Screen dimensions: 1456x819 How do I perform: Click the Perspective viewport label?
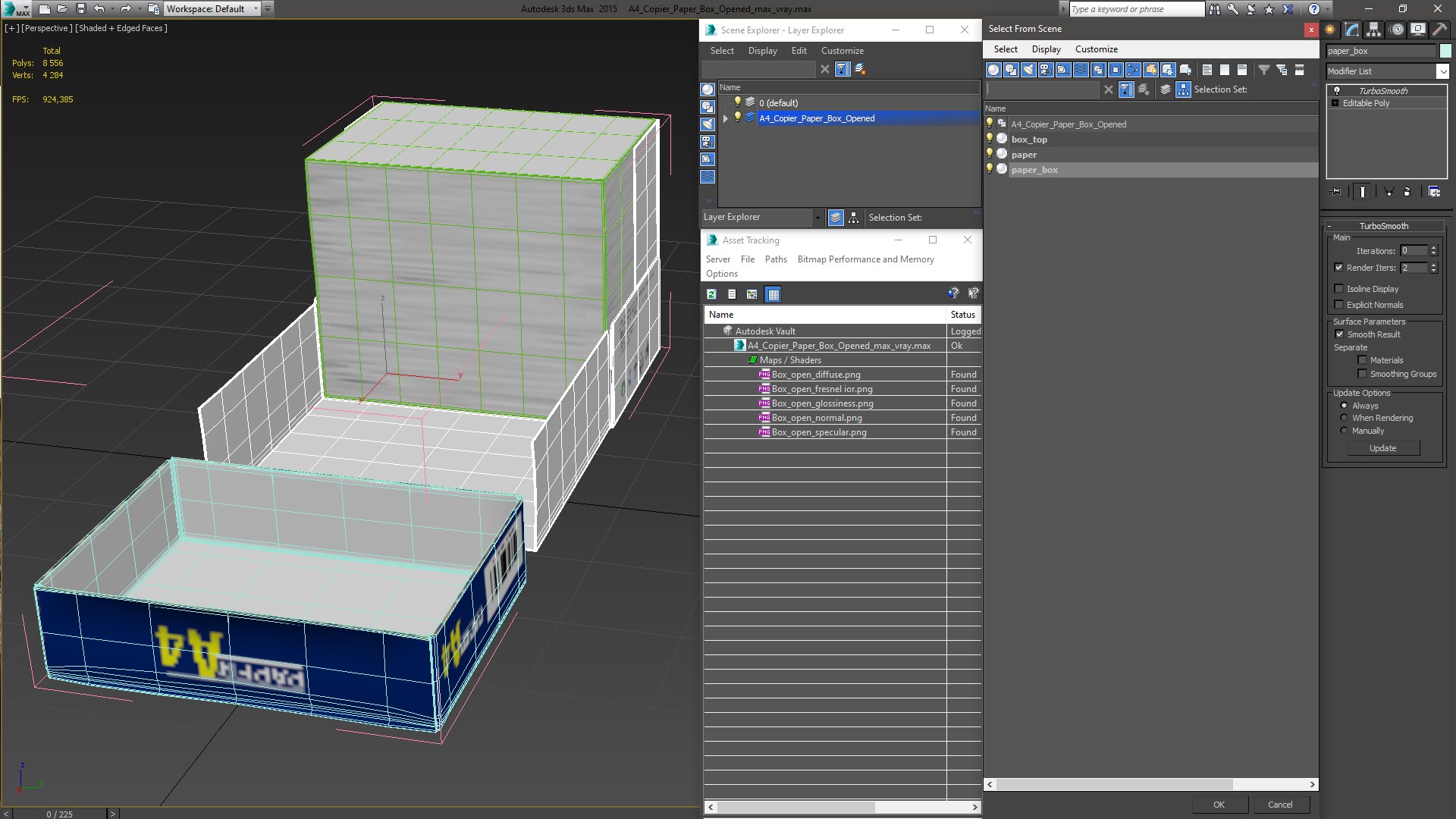pyautogui.click(x=47, y=28)
